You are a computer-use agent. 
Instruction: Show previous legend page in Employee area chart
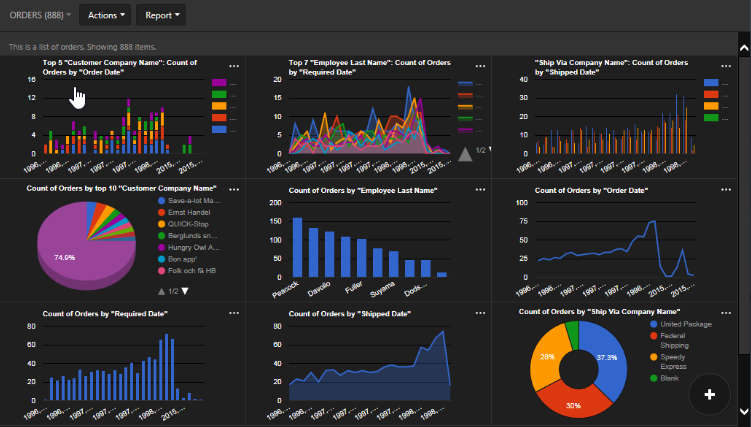pos(465,154)
